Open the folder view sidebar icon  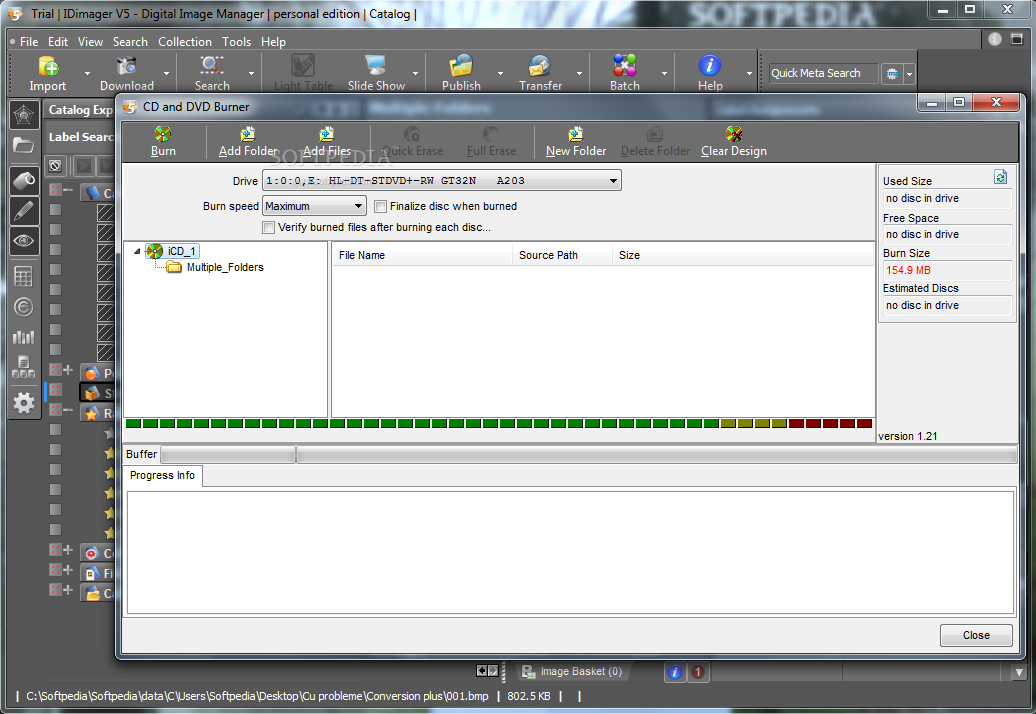pos(24,145)
